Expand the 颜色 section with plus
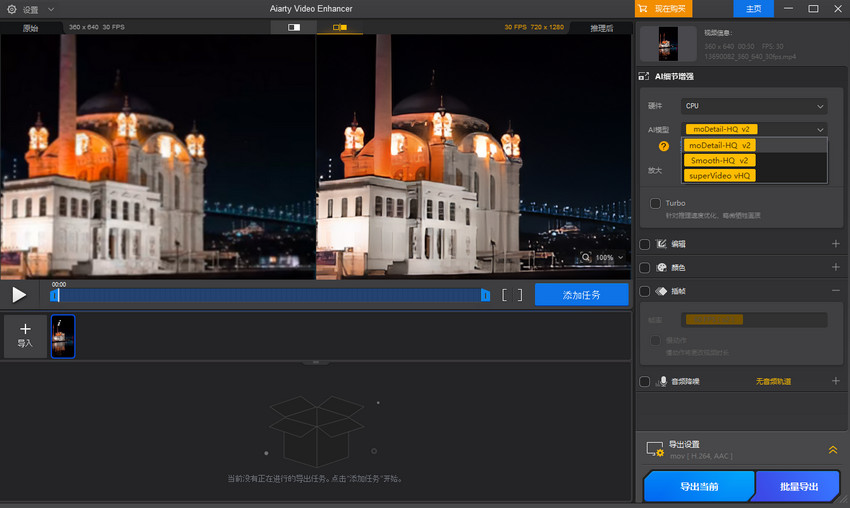Image resolution: width=850 pixels, height=508 pixels. [x=835, y=267]
